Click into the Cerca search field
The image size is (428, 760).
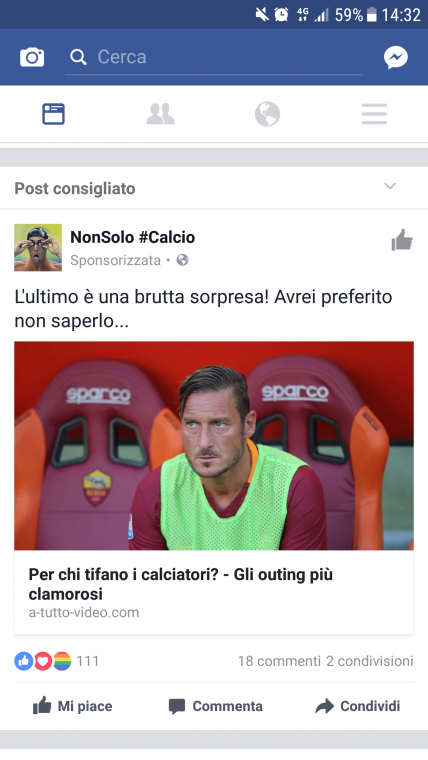tap(214, 57)
